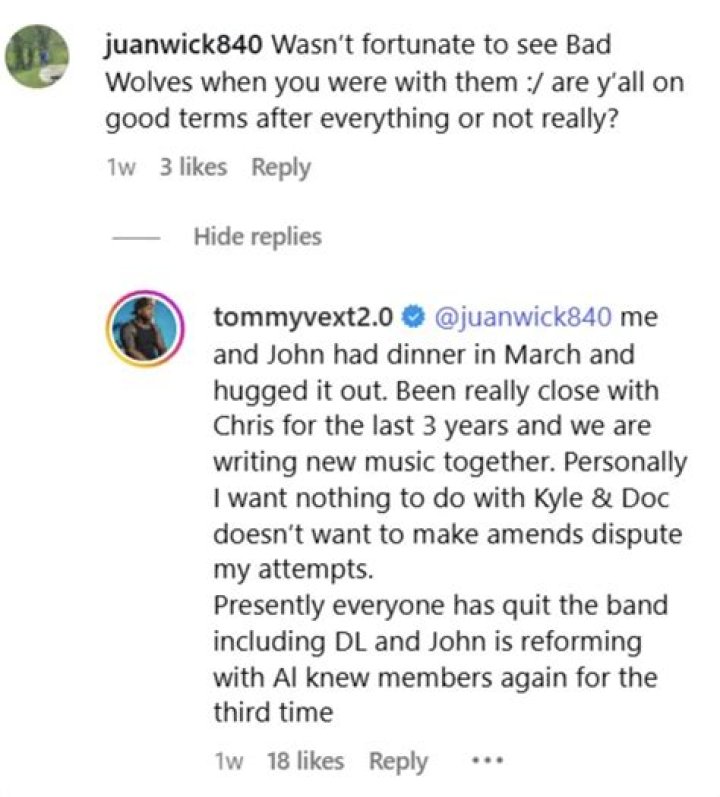Reply to juanwick840's comment

281,167
